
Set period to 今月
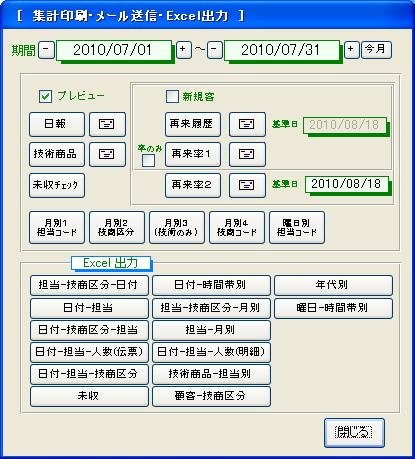point(376,50)
